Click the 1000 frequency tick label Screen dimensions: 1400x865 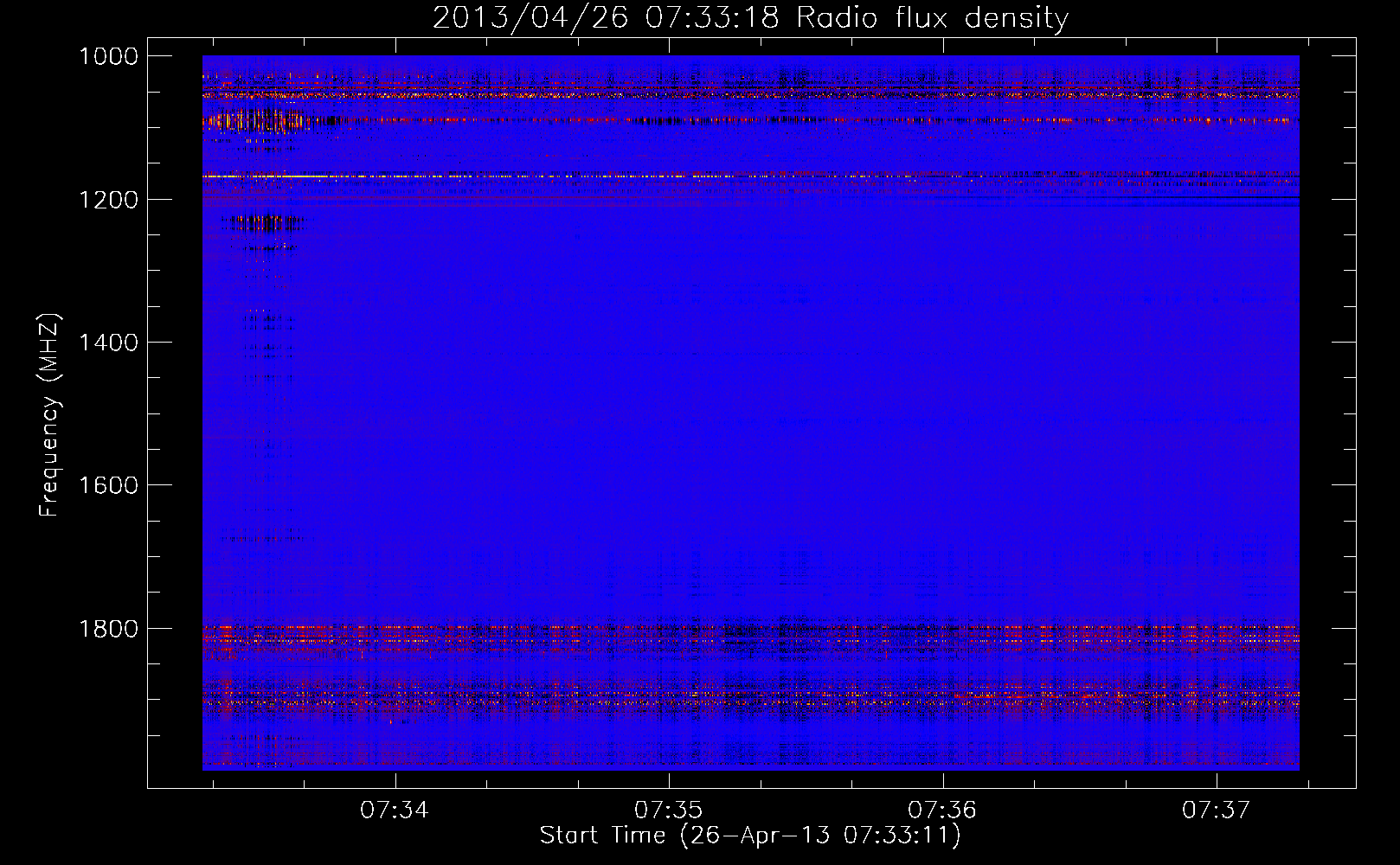(x=108, y=56)
